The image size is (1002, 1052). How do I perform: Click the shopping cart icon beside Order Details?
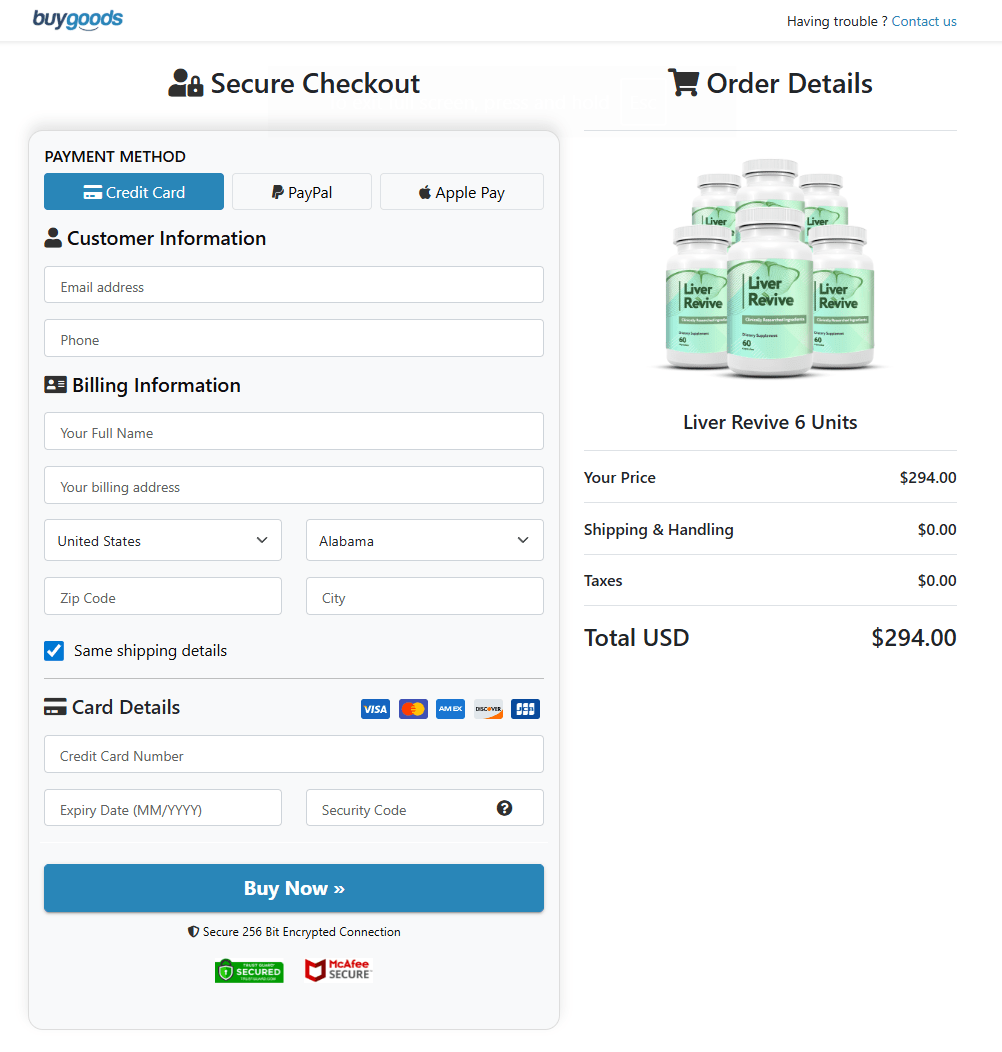(684, 82)
